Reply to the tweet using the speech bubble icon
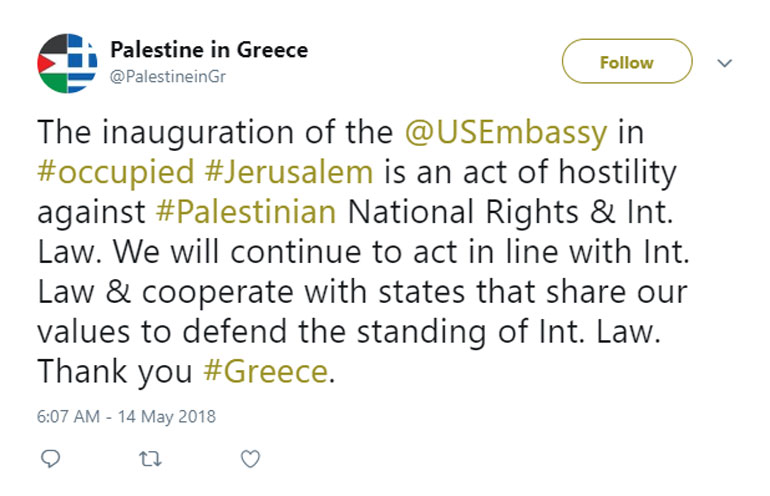 [x=51, y=459]
